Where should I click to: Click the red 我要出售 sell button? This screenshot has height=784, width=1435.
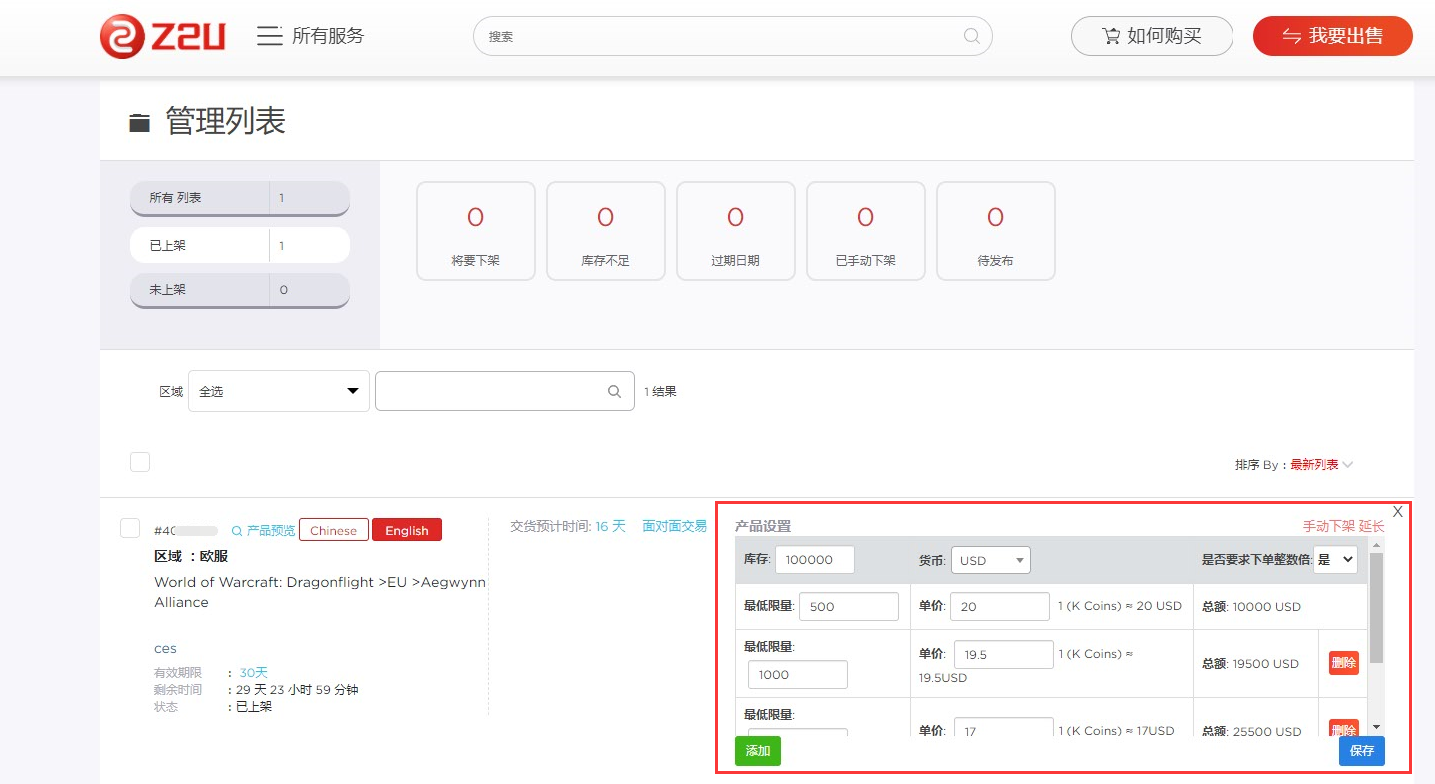1332,36
